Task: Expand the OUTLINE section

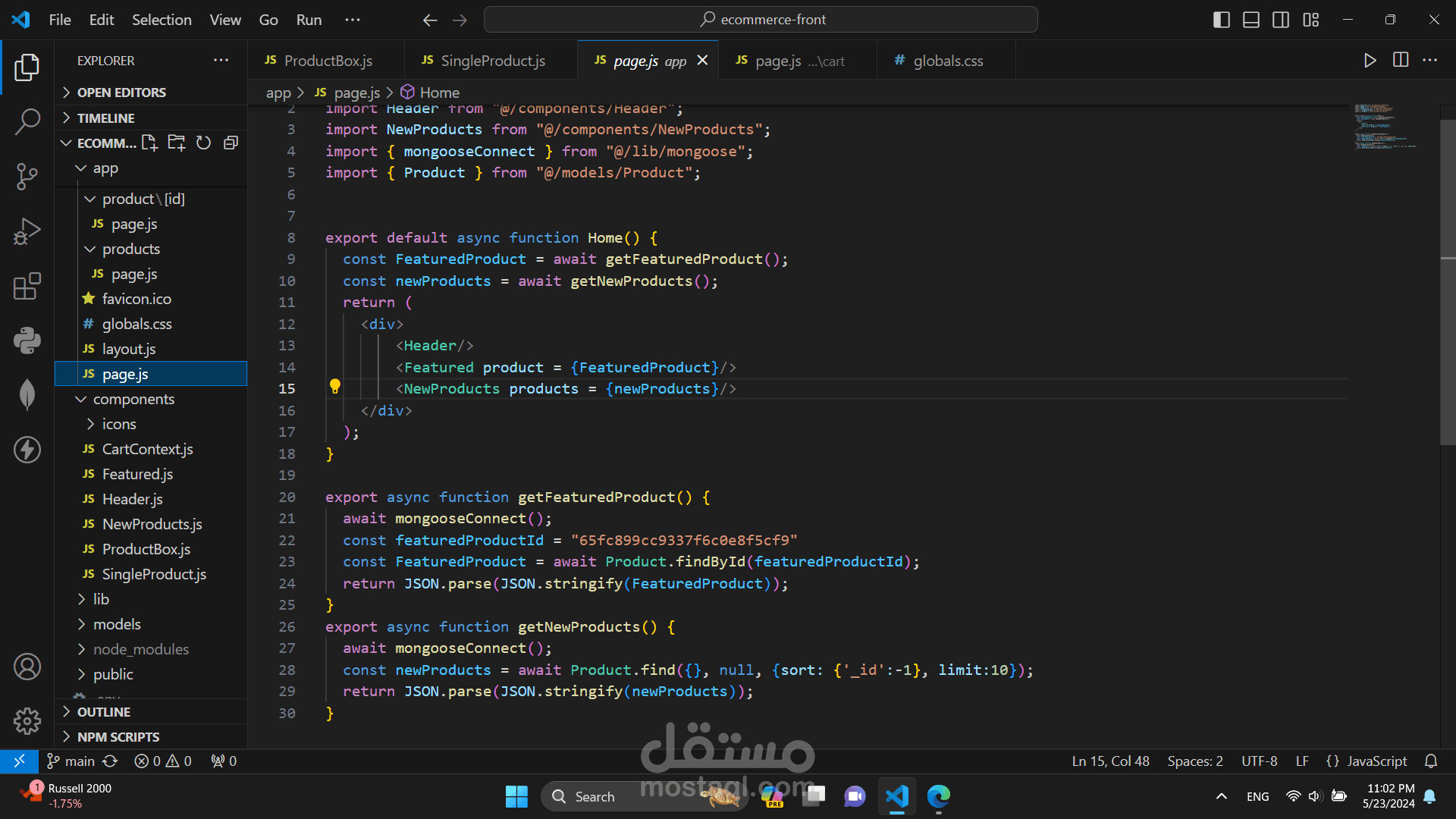Action: pyautogui.click(x=104, y=712)
